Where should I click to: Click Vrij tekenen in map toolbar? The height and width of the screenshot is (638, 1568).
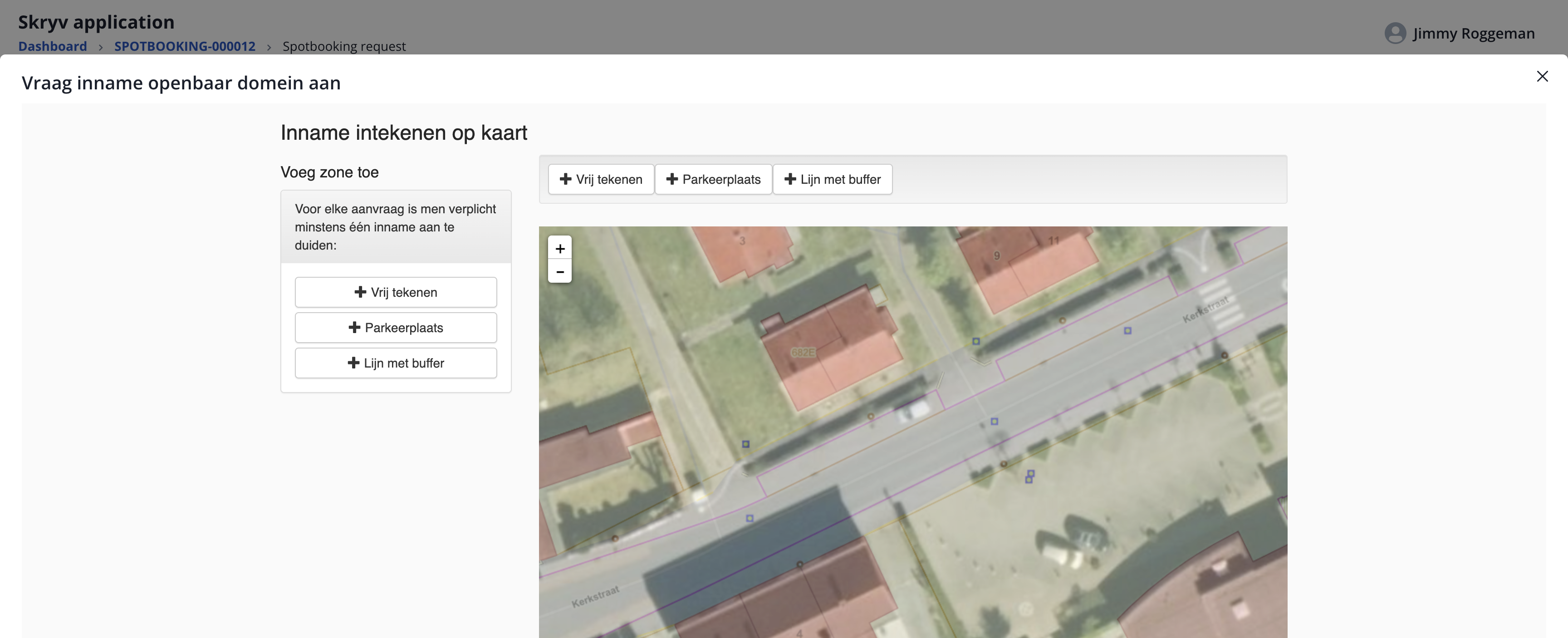(601, 179)
